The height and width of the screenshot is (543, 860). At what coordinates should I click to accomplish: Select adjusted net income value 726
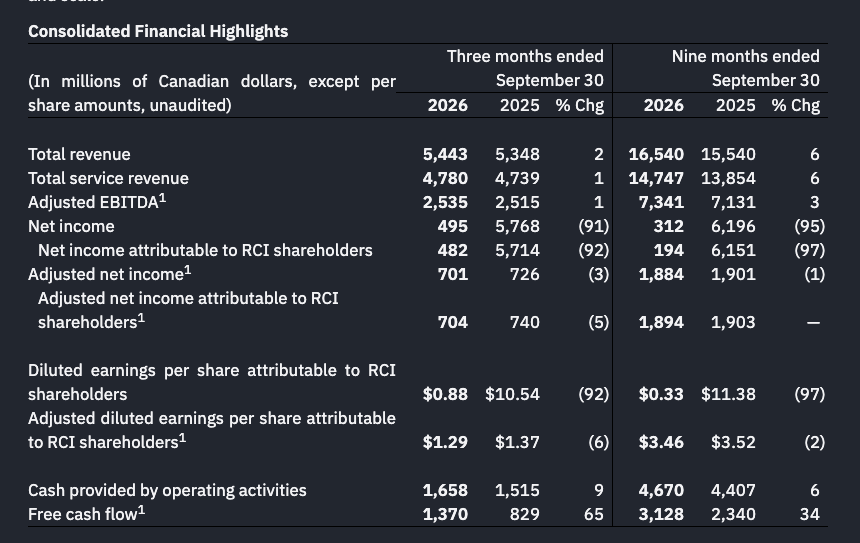[525, 274]
